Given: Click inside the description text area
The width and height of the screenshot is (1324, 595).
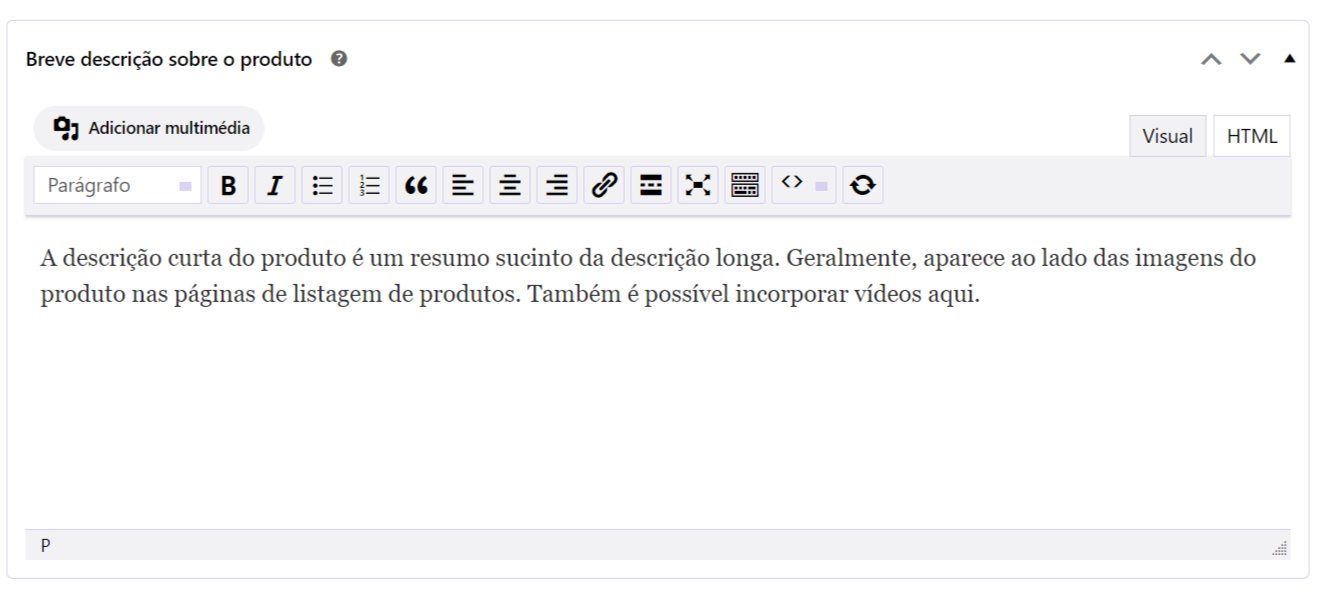Looking at the screenshot, I should [658, 372].
